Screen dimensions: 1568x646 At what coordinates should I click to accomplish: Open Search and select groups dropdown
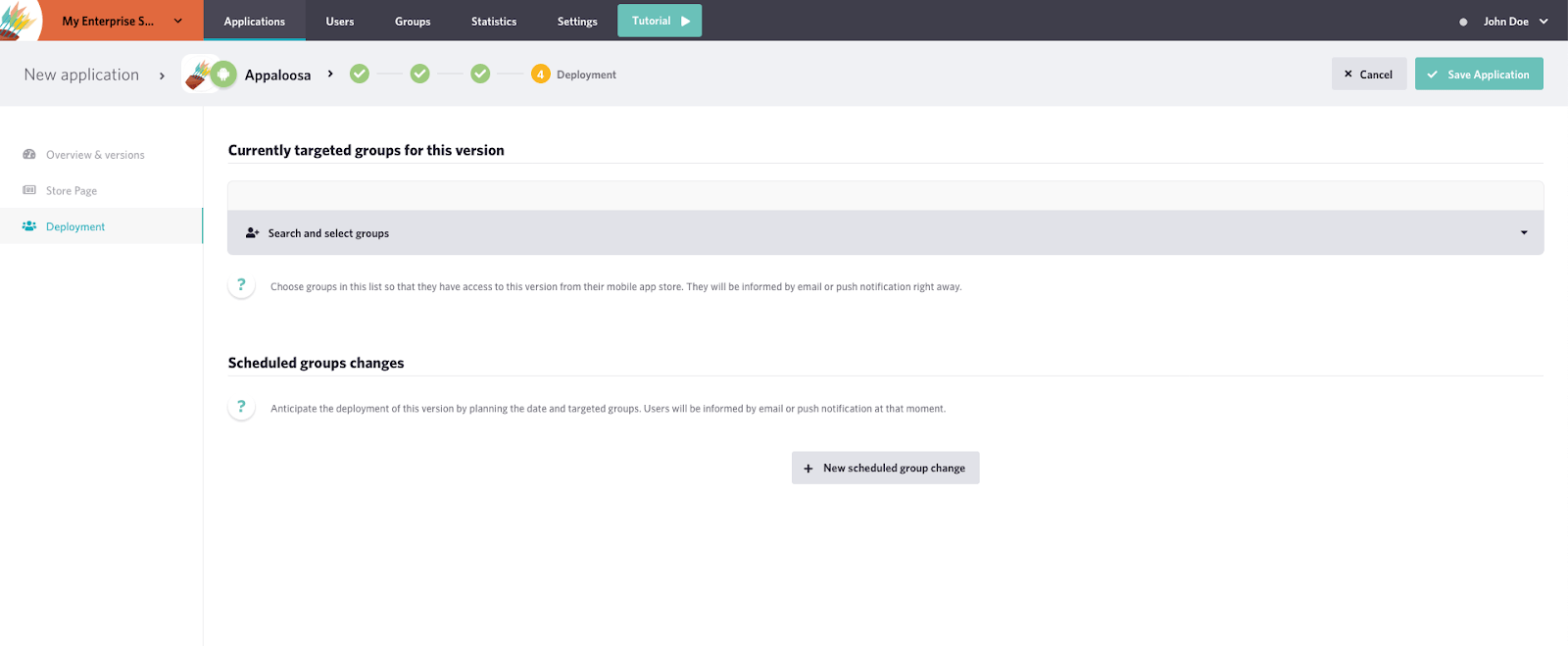(885, 232)
